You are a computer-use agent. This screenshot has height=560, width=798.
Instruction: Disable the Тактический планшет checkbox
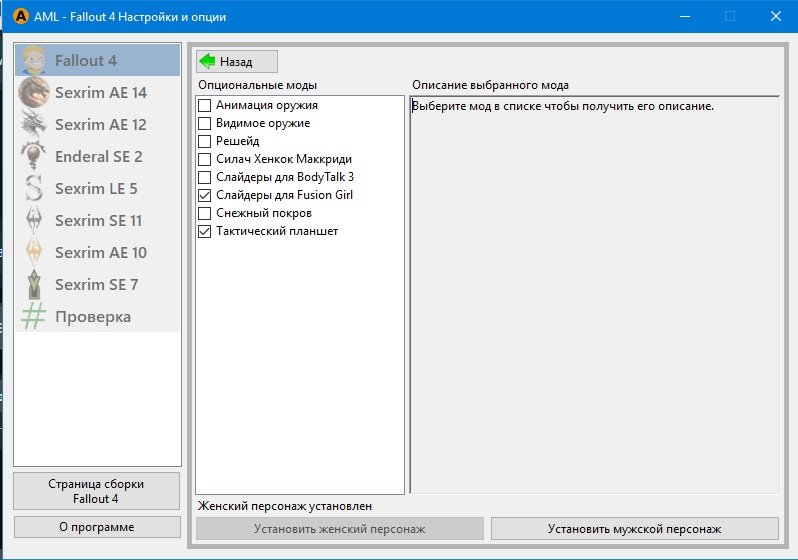pos(205,231)
